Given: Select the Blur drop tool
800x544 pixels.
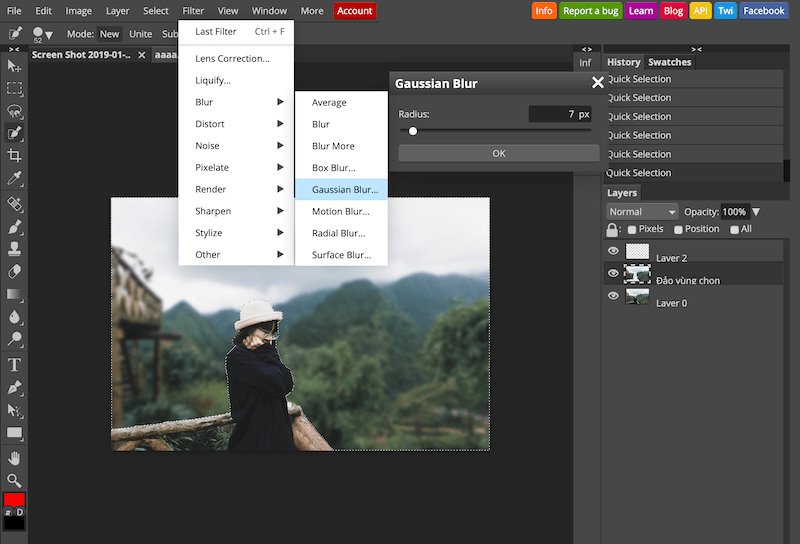Looking at the screenshot, I should (14, 317).
